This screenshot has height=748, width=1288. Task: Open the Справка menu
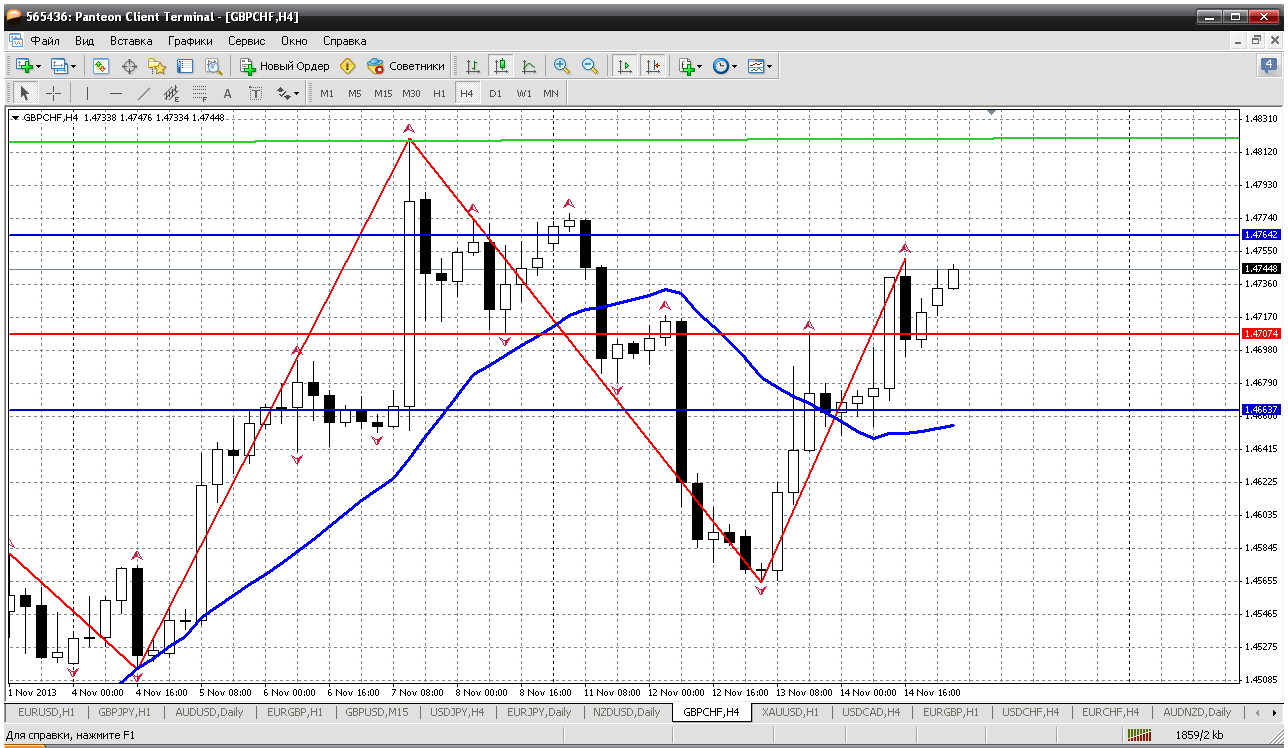pyautogui.click(x=344, y=41)
